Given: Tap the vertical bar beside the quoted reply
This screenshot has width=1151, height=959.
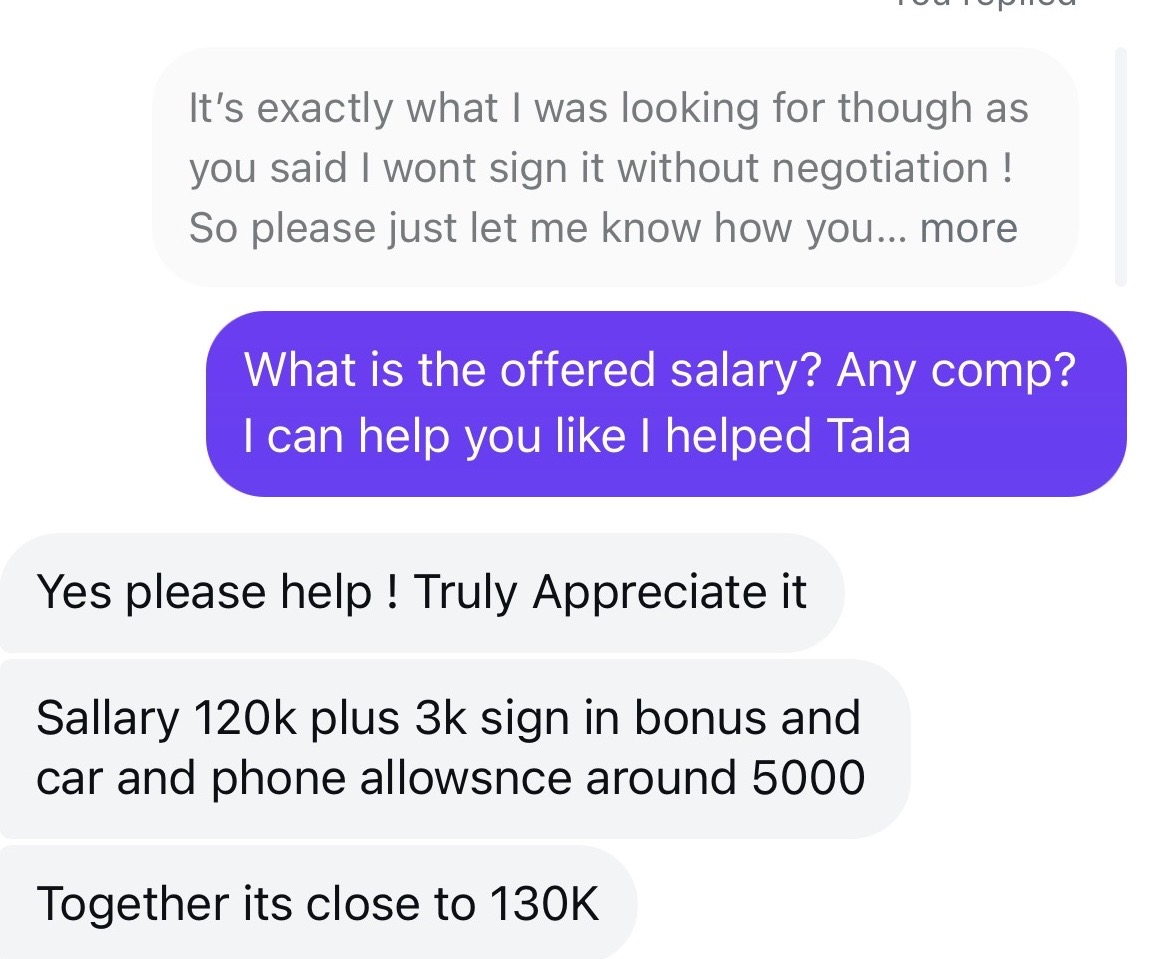Looking at the screenshot, I should point(1120,167).
